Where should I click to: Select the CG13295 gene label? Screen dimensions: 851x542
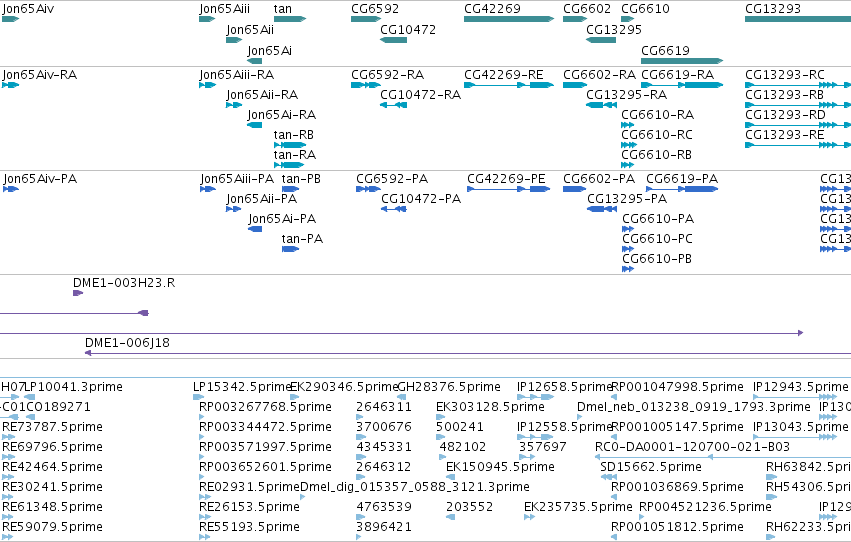point(614,29)
